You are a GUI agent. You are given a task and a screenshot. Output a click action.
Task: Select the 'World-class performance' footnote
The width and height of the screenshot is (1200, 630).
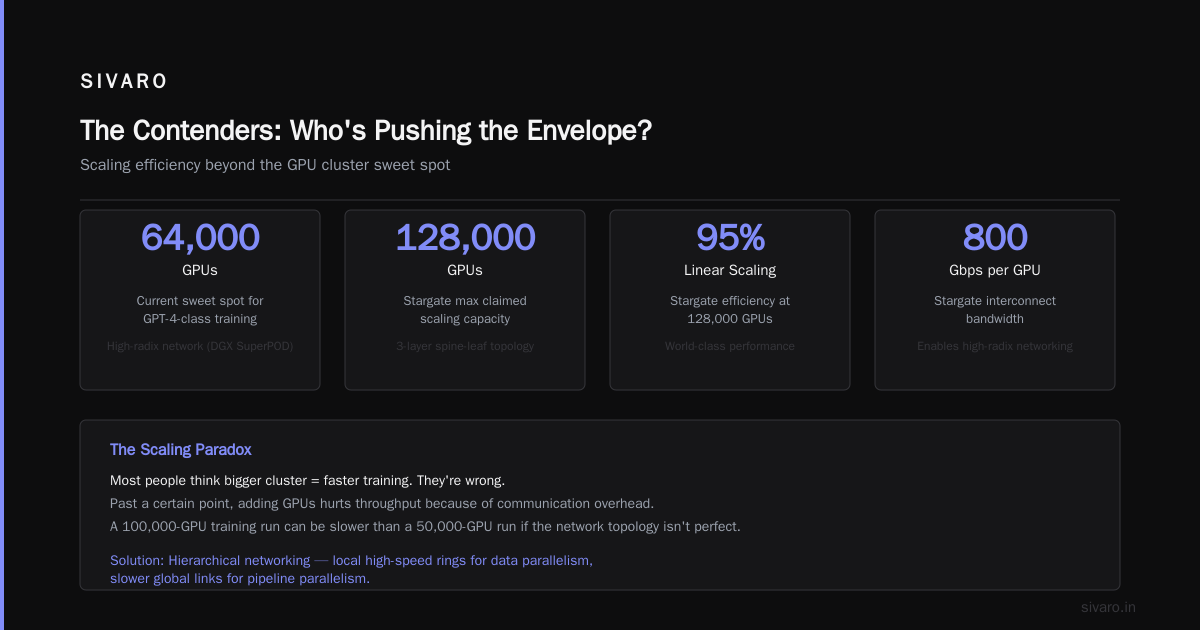click(730, 346)
